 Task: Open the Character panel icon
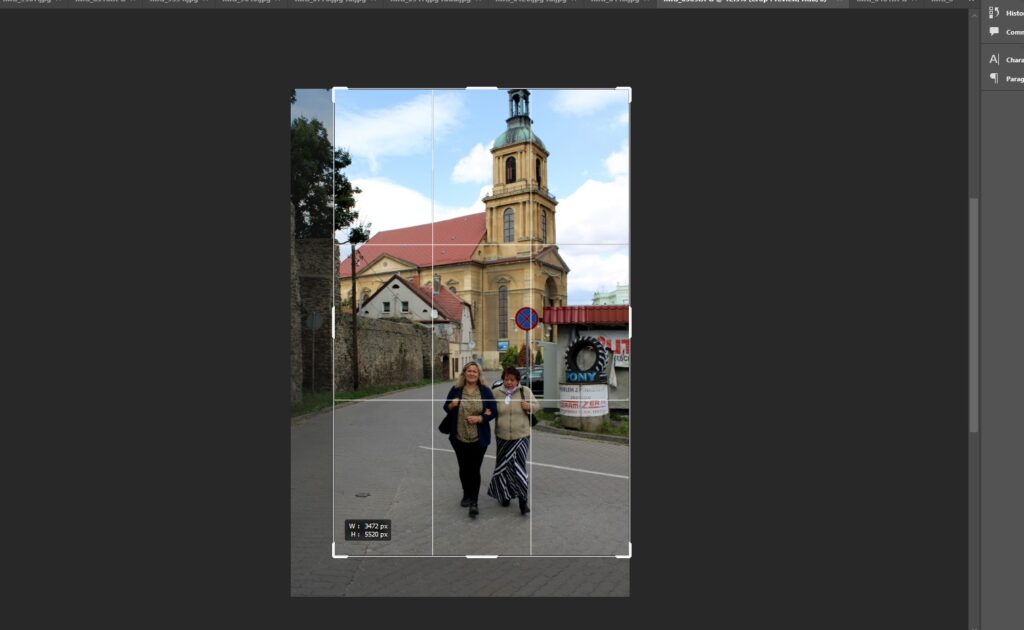(x=994, y=59)
